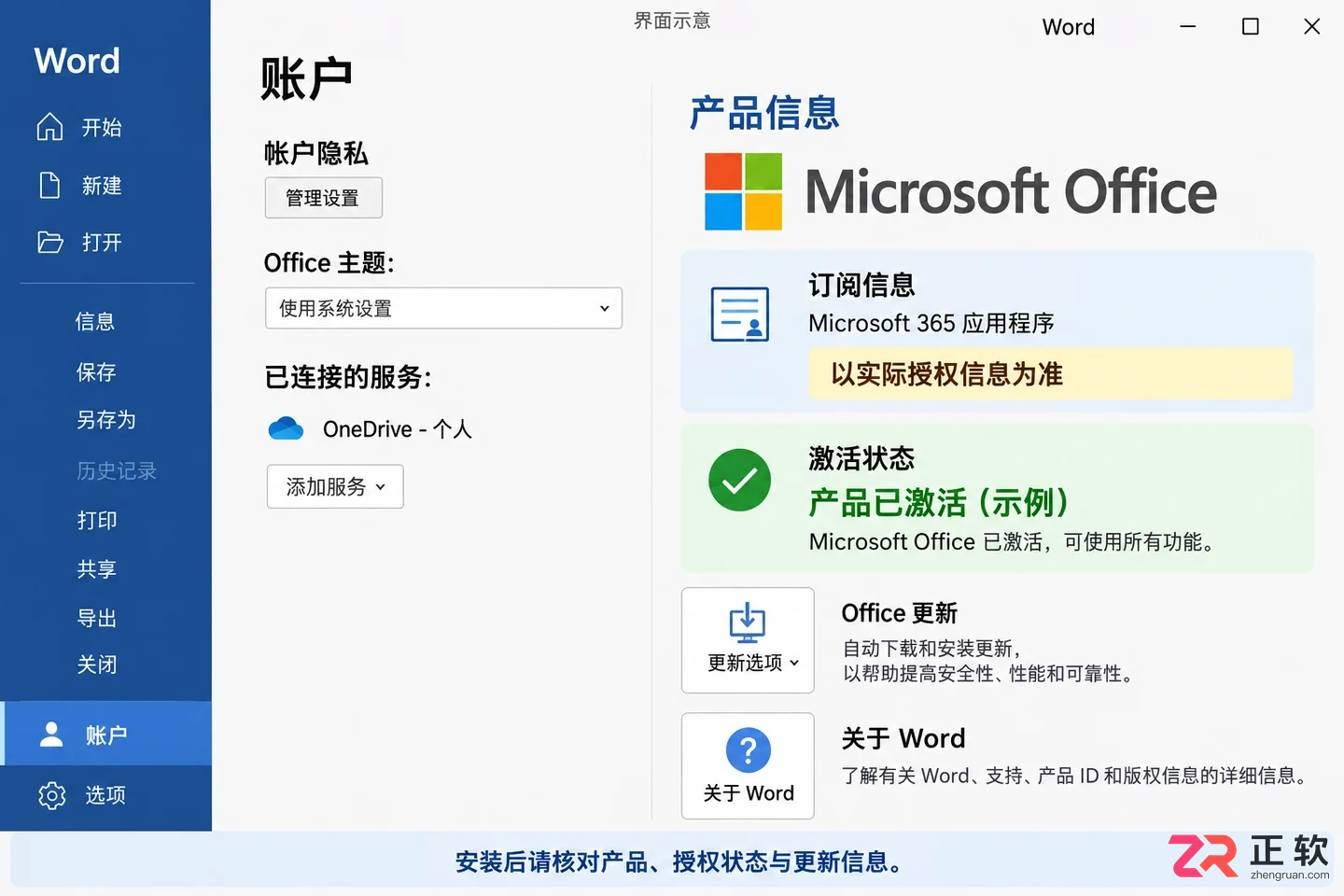
Task: Choose 保存 in the backstage menu
Action: click(x=96, y=372)
